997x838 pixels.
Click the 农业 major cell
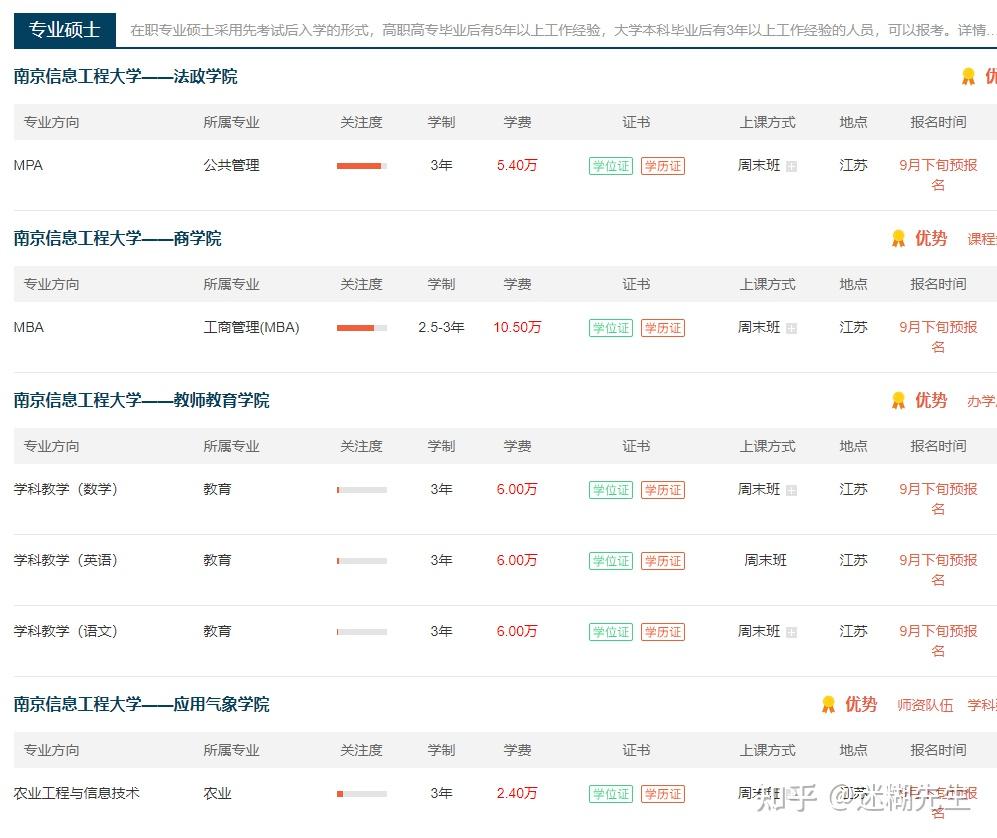pos(217,793)
